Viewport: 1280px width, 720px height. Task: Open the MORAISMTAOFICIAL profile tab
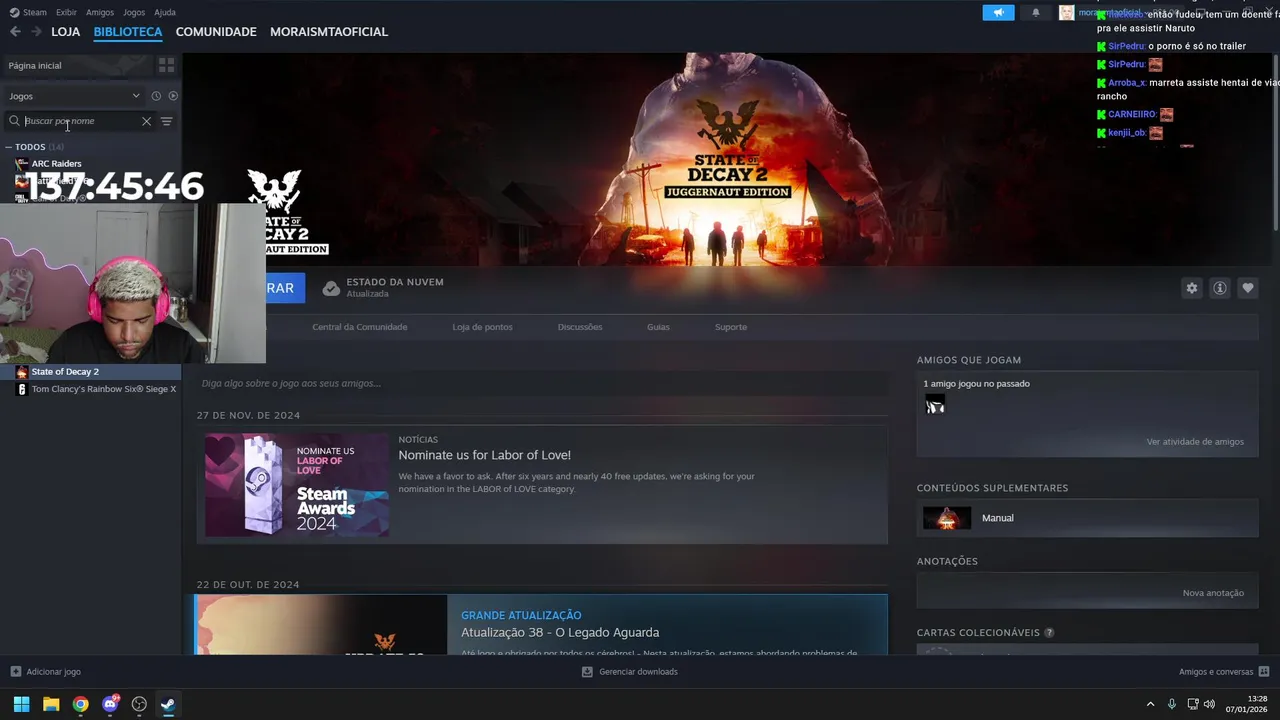click(329, 32)
